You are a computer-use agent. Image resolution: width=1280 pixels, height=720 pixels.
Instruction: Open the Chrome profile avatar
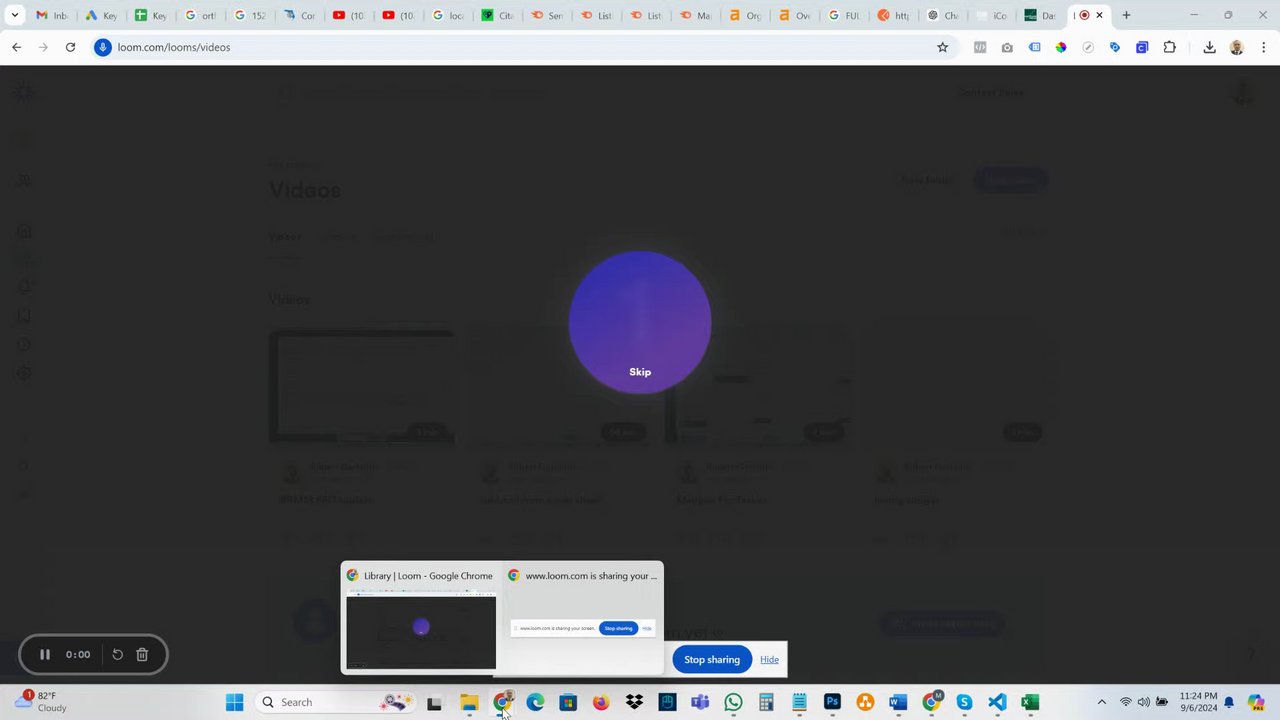1237,47
